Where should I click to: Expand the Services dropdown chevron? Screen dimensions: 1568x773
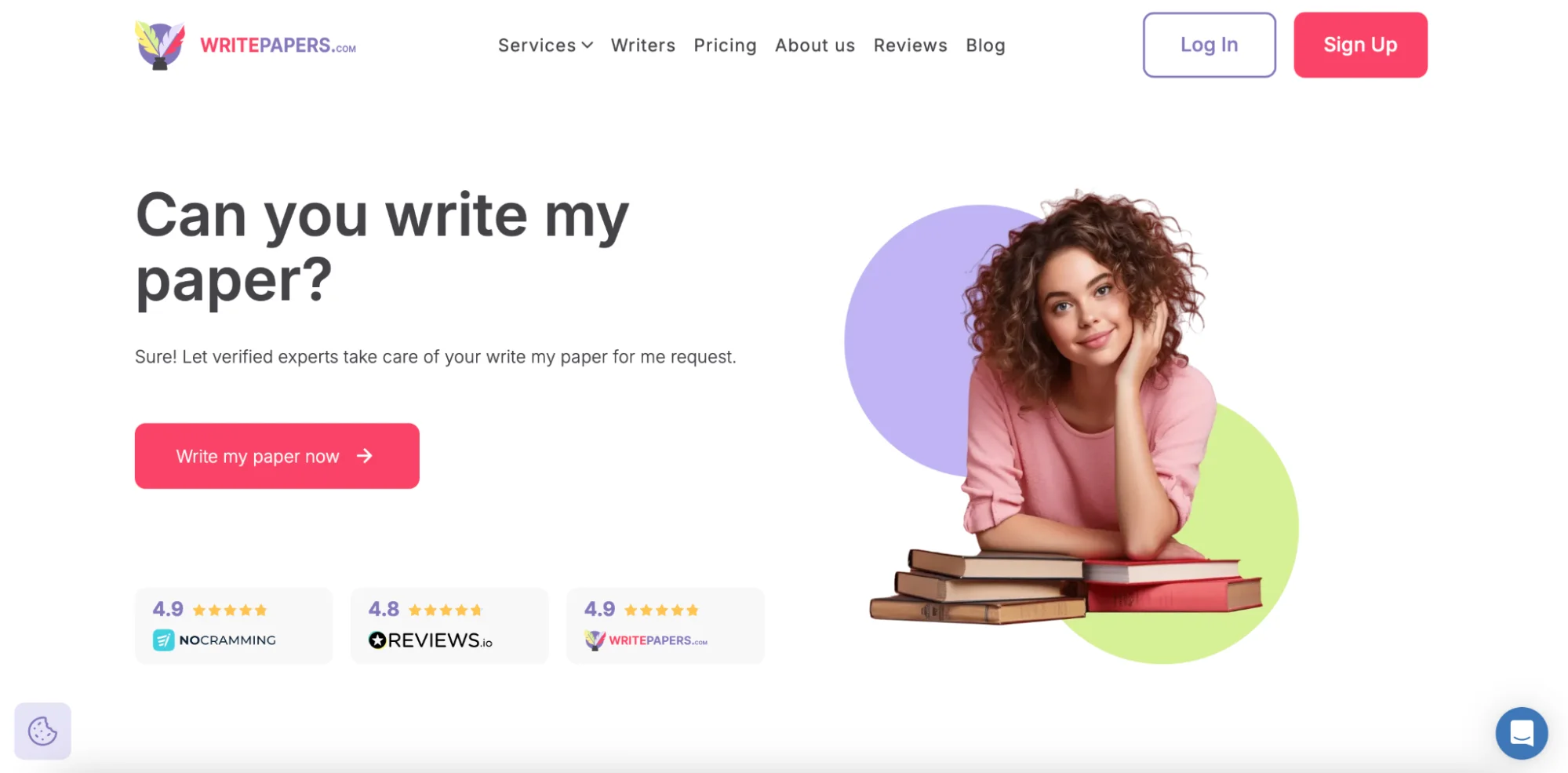point(587,46)
